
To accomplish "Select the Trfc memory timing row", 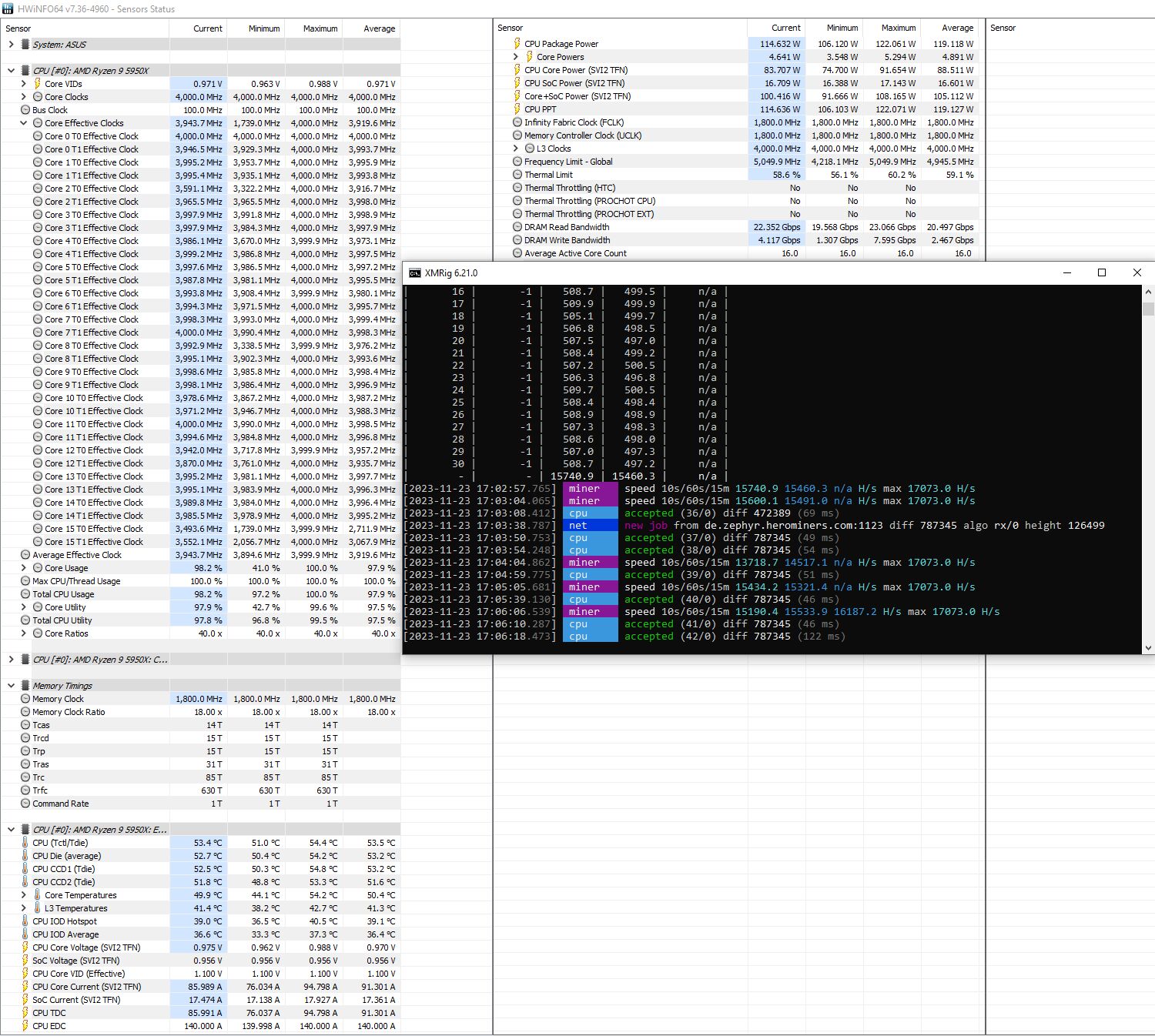I will pyautogui.click(x=200, y=790).
